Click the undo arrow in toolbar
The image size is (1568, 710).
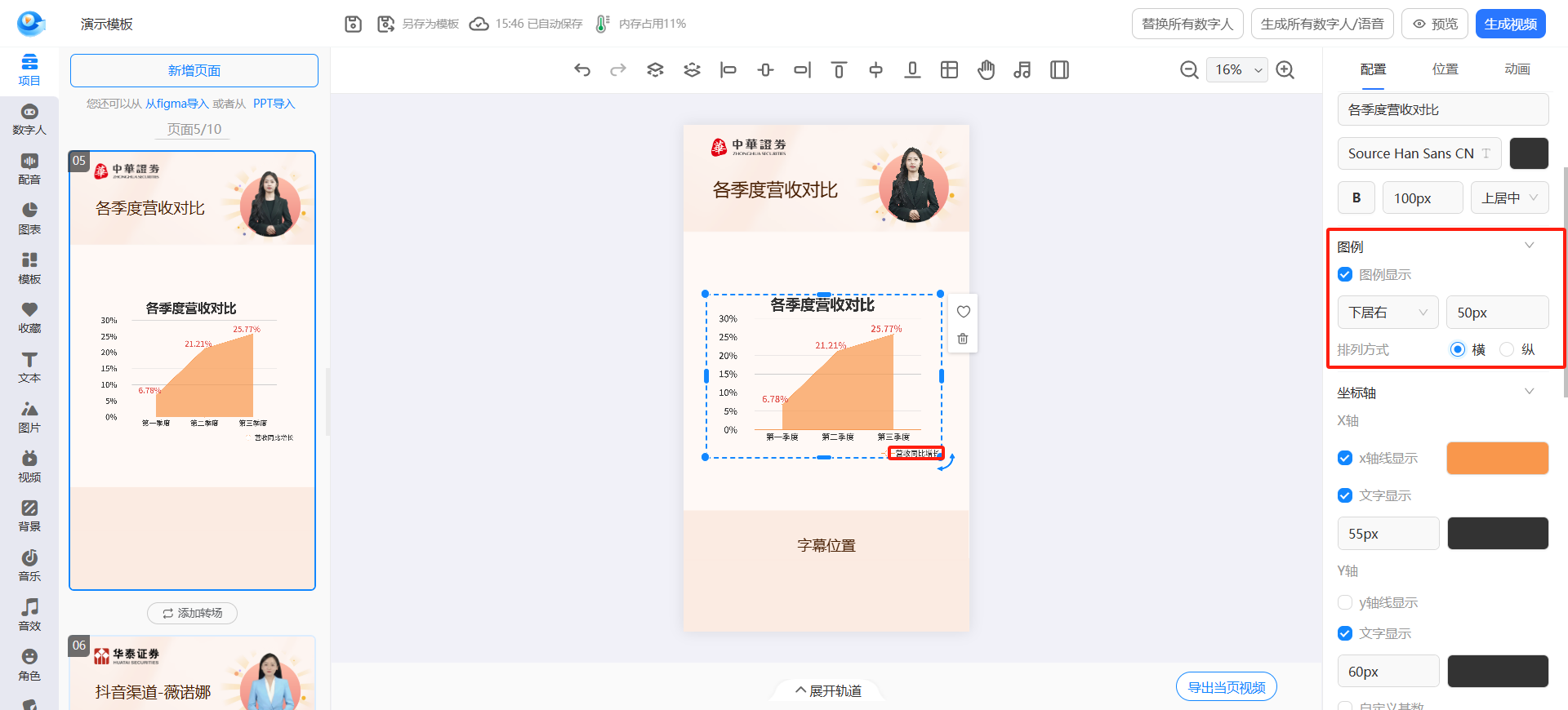click(x=581, y=70)
